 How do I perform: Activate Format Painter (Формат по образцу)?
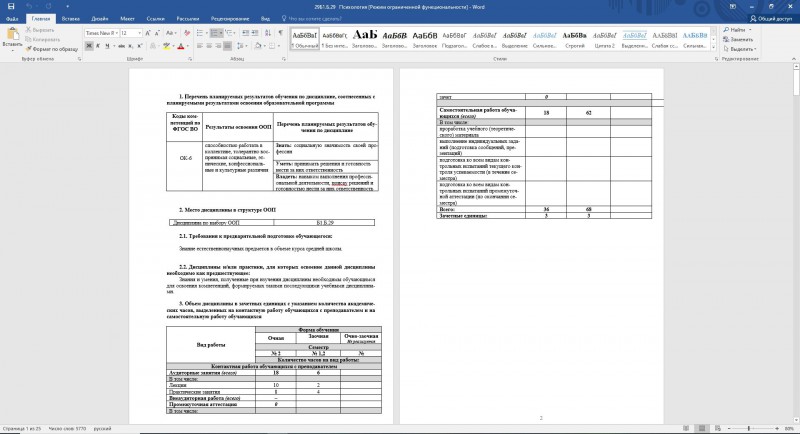click(x=52, y=49)
